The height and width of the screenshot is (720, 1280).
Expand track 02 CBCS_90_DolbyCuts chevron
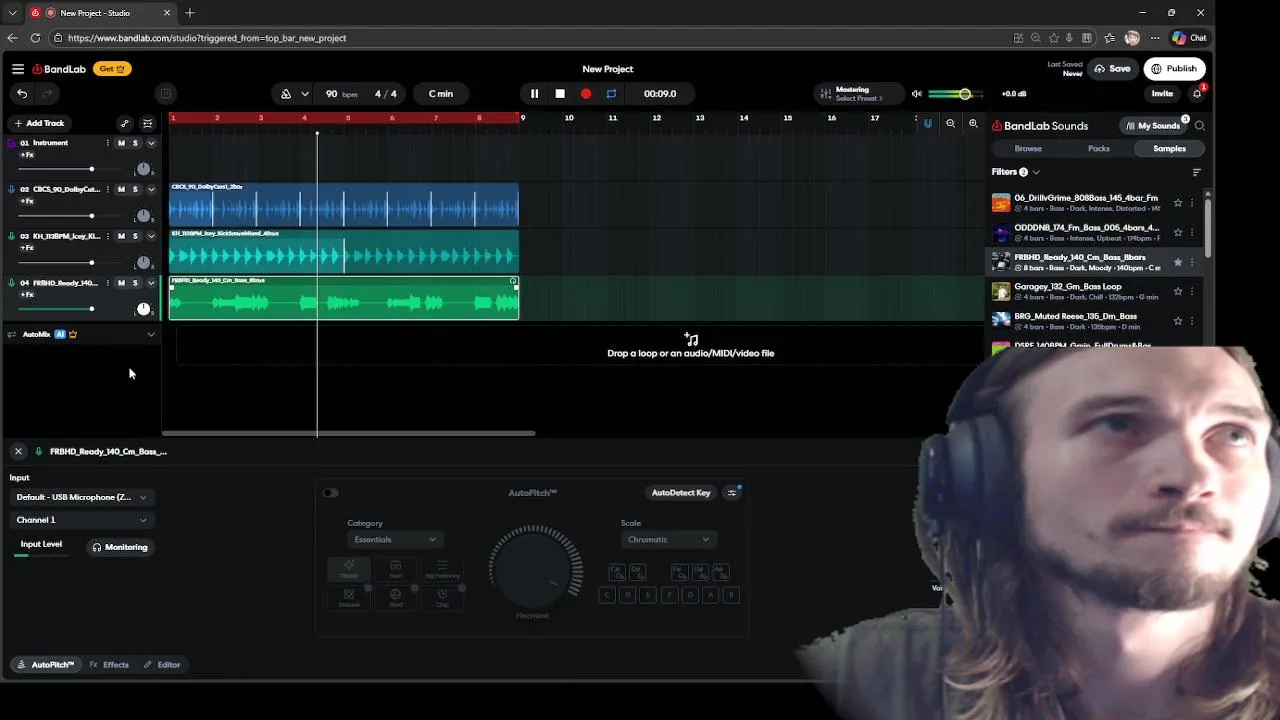click(x=151, y=189)
